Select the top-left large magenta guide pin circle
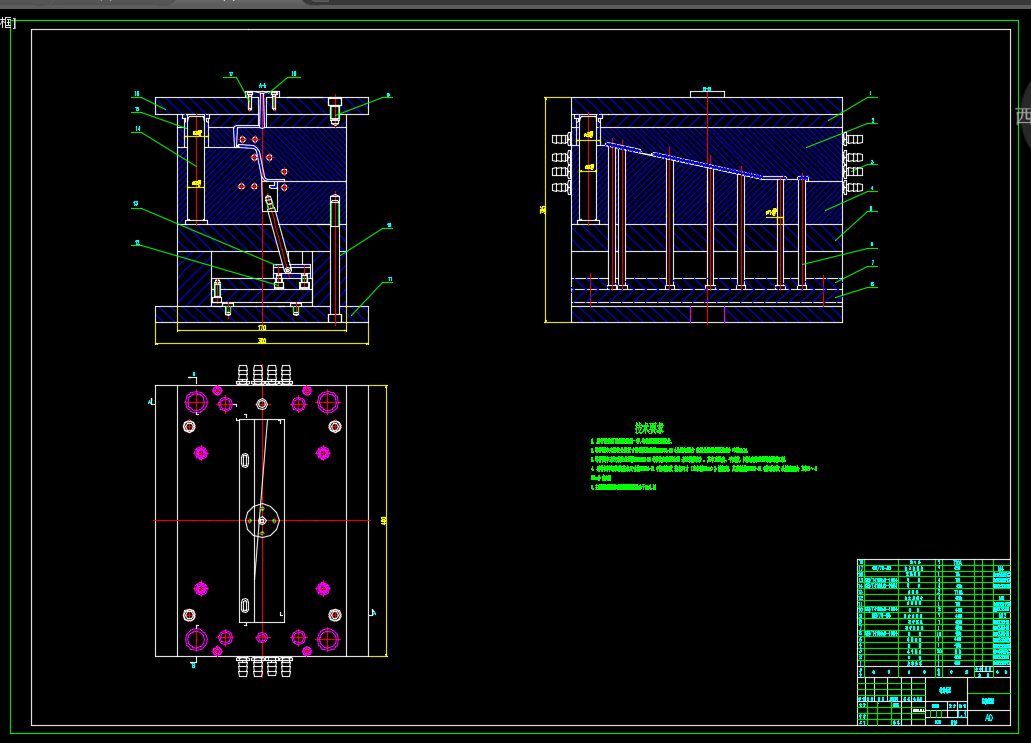The height and width of the screenshot is (743, 1031). point(196,401)
